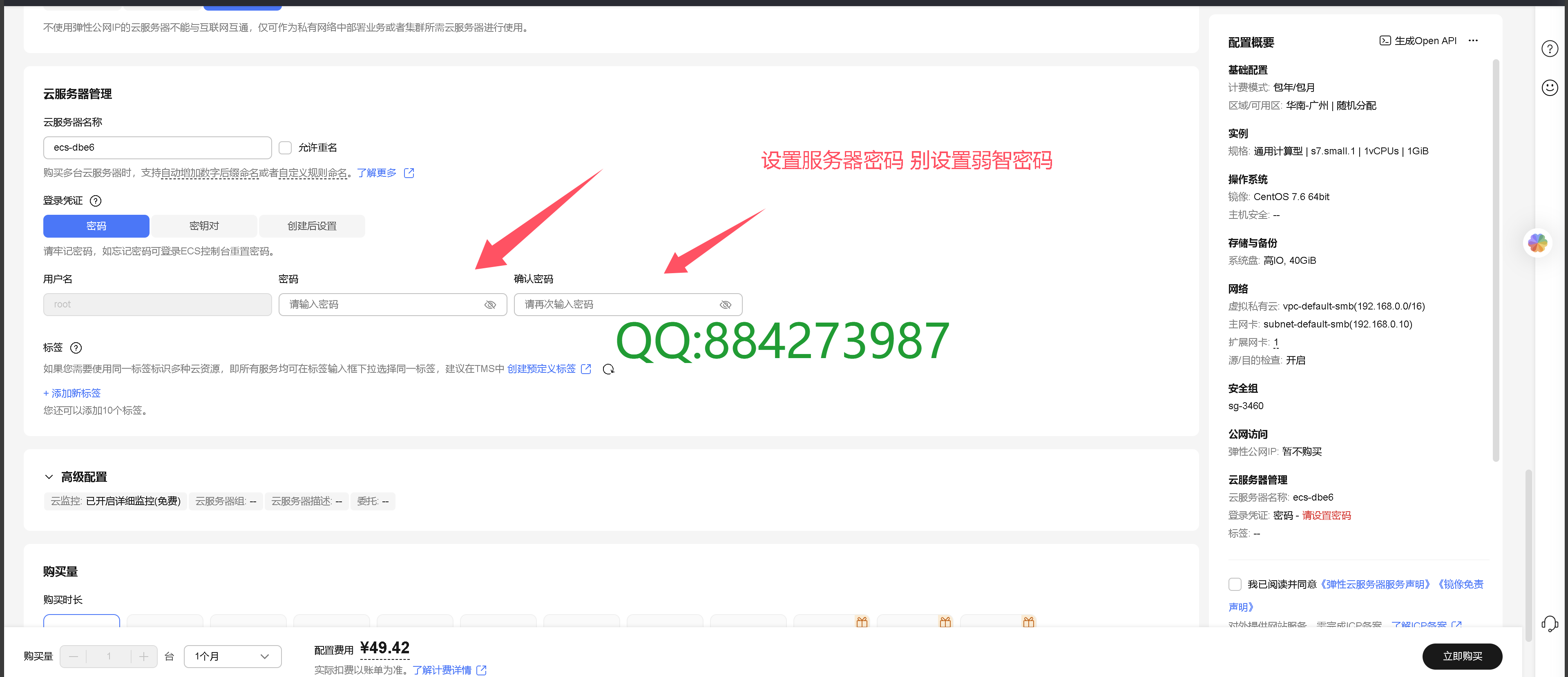1568x677 pixels.
Task: Collapse the 高级配置 section chevron
Action: [x=49, y=477]
